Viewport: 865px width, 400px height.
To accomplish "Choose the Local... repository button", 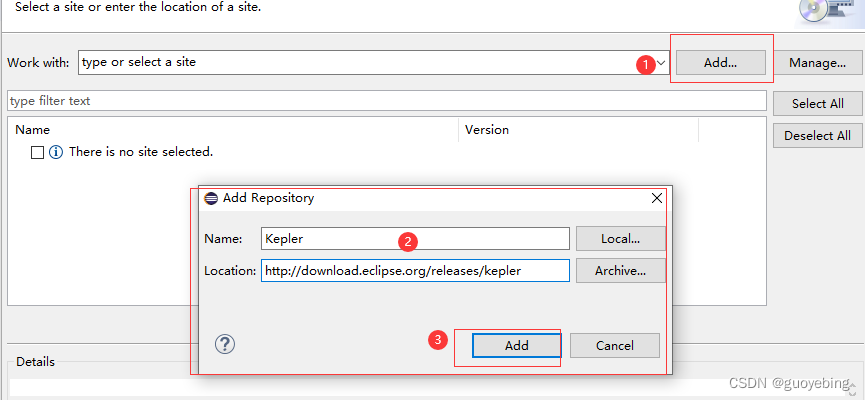I will pyautogui.click(x=621, y=239).
